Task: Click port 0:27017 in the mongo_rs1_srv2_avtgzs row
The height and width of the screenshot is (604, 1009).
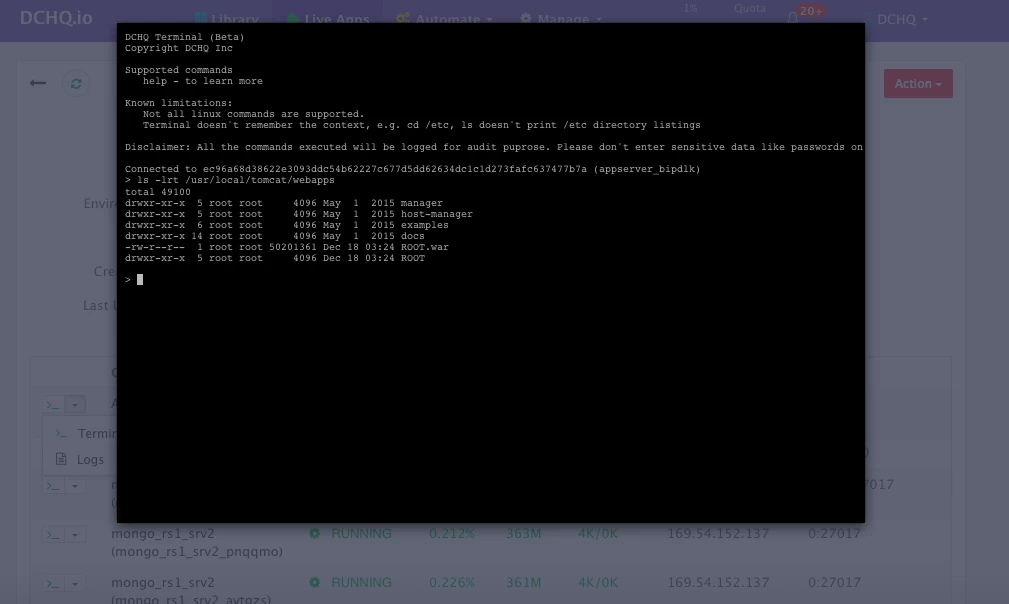Action: point(834,582)
